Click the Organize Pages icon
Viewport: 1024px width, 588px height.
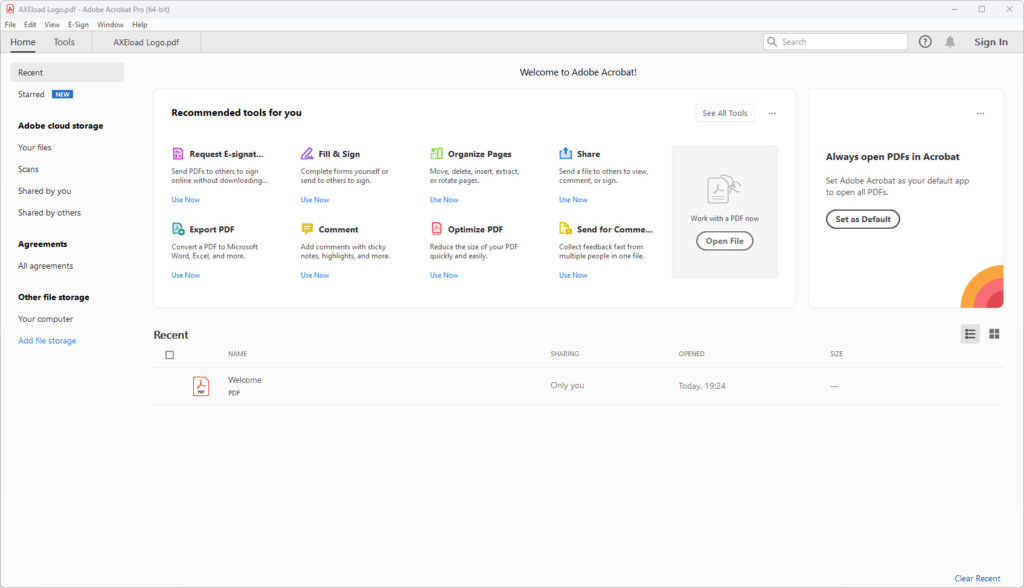(436, 154)
